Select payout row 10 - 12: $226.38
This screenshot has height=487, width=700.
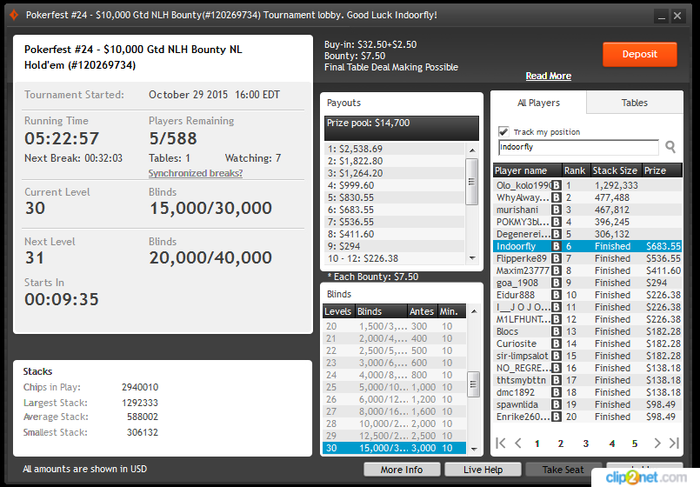pyautogui.click(x=394, y=258)
